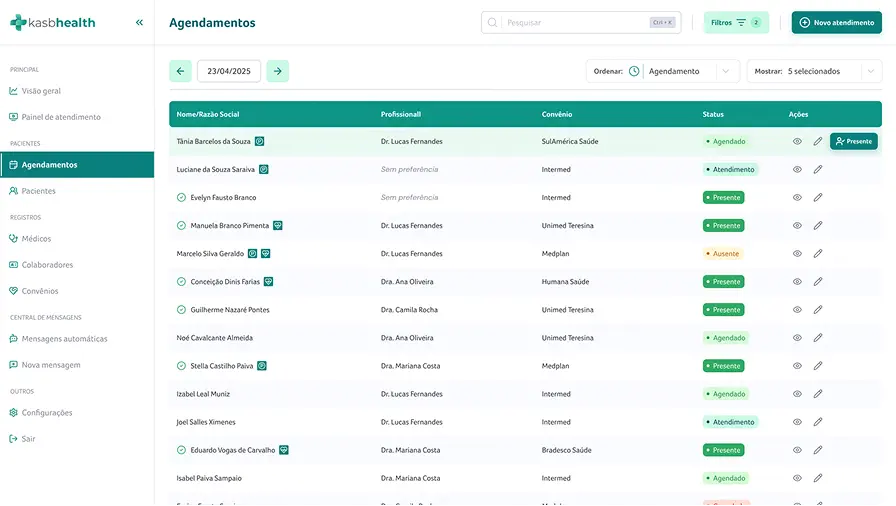The image size is (896, 506).
Task: View details eye icon for Stella Castilho Paiva
Action: point(797,366)
